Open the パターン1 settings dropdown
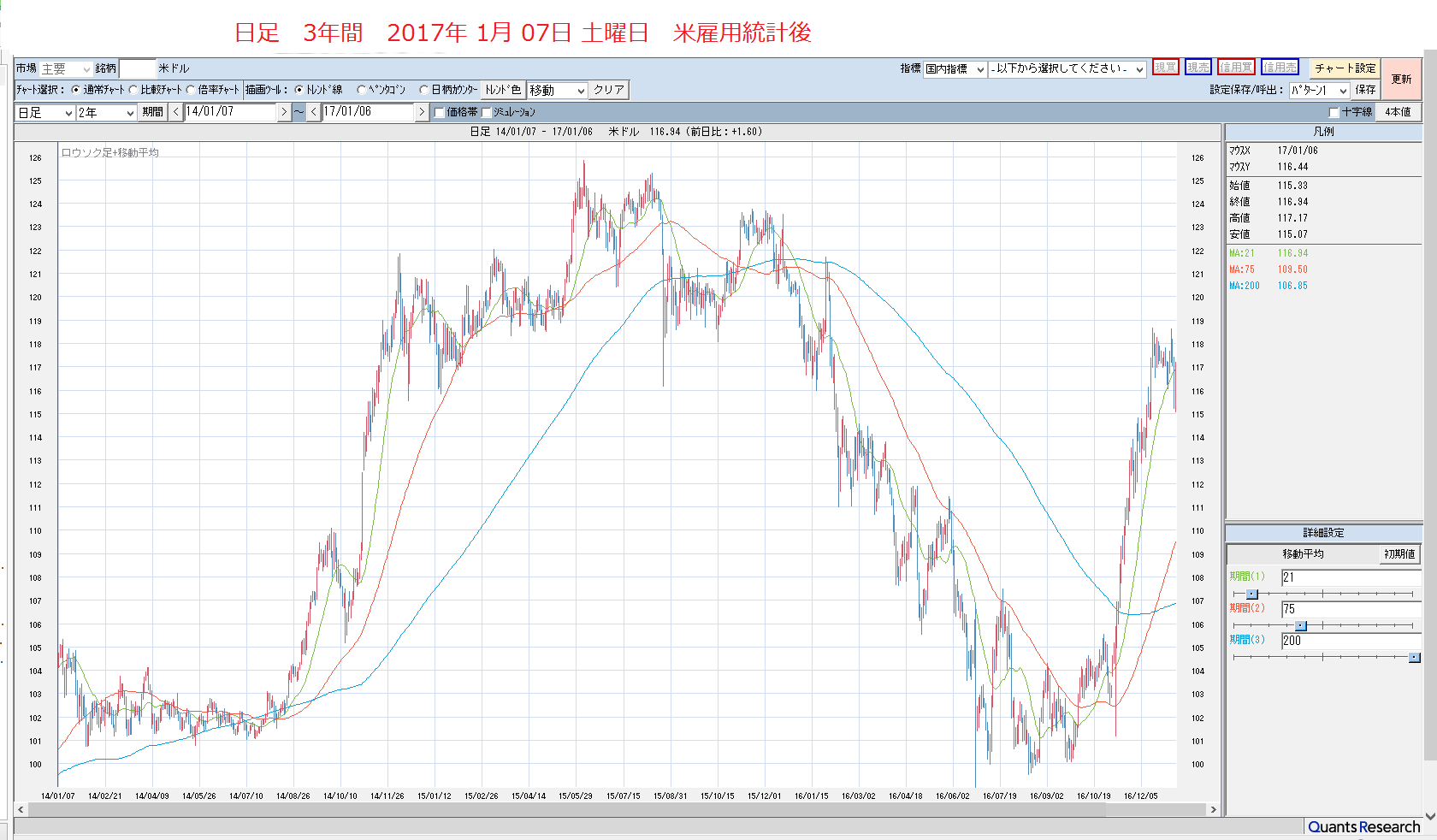The image size is (1437, 840). point(1319,90)
